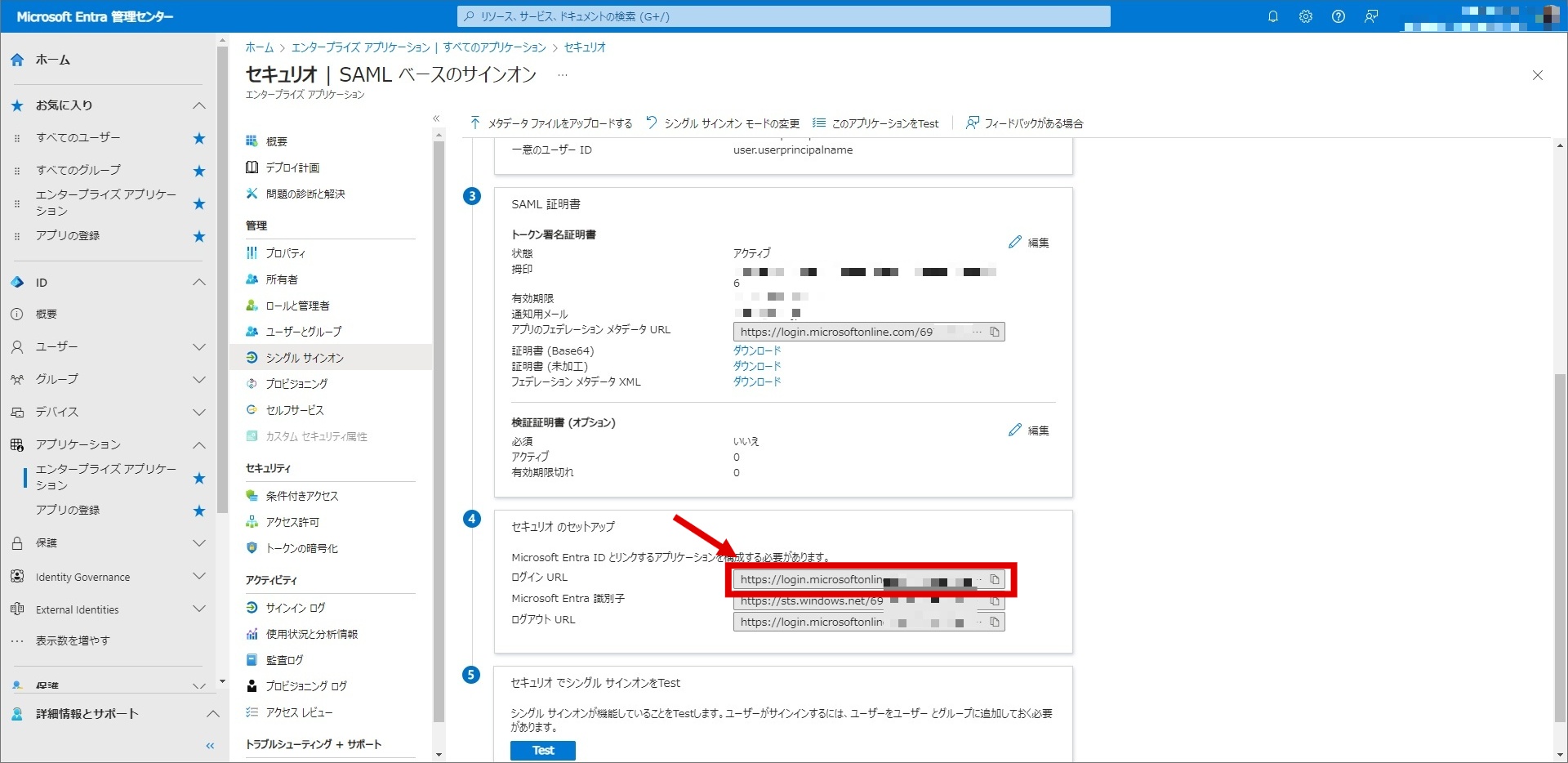The width and height of the screenshot is (1568, 763).
Task: Copy the ログアウト URL value
Action: (x=995, y=622)
